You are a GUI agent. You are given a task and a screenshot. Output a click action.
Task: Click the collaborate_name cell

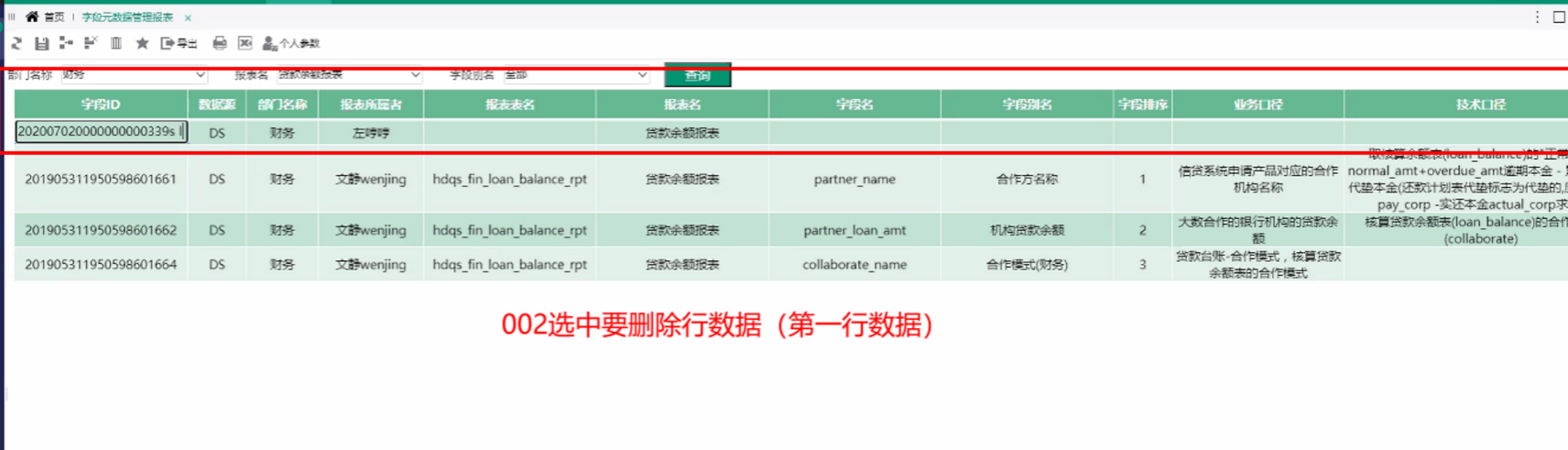855,265
